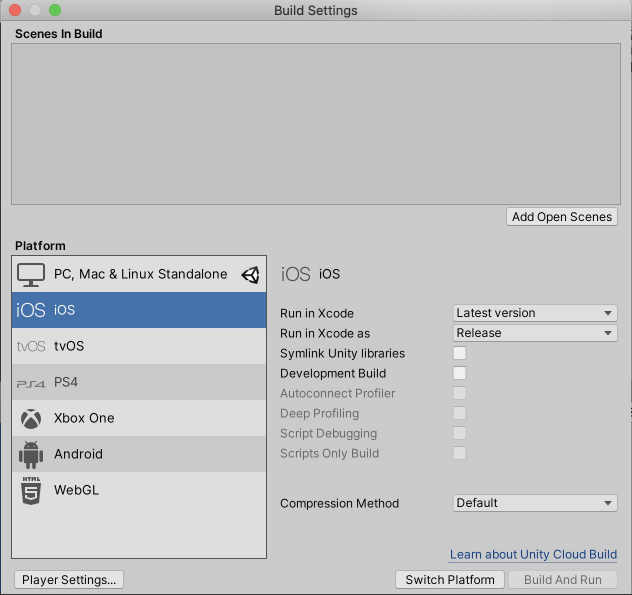Select Xbox One platform
The height and width of the screenshot is (595, 632).
(139, 418)
